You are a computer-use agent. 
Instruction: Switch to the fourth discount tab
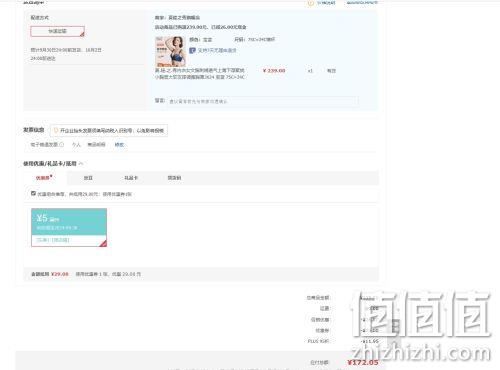pos(174,178)
